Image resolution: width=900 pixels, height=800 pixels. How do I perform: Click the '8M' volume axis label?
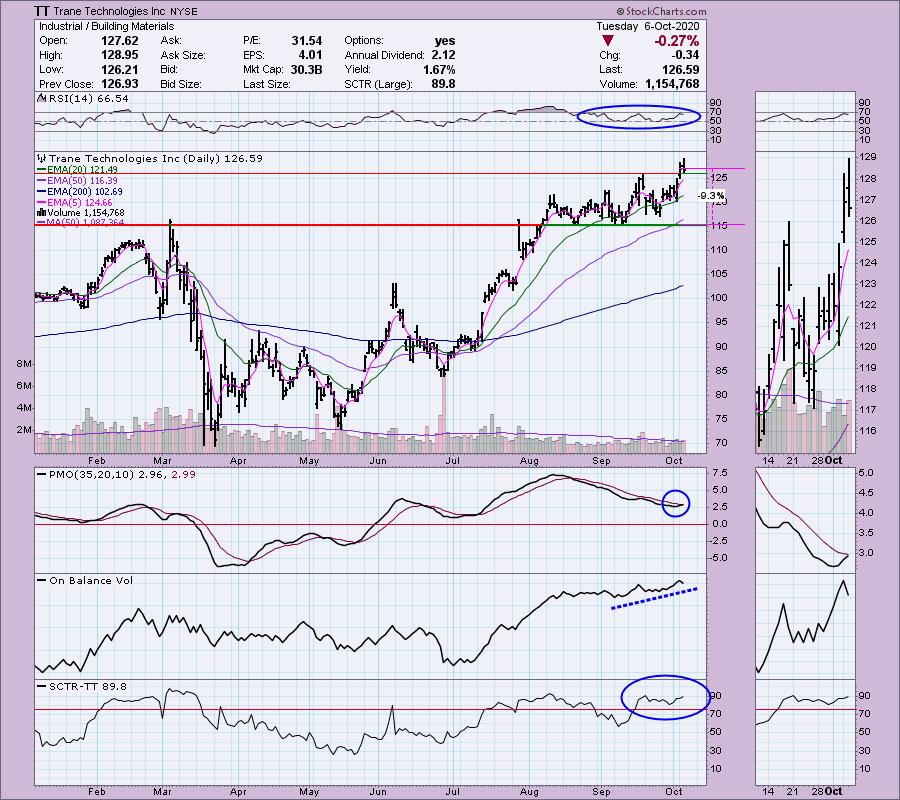24,364
